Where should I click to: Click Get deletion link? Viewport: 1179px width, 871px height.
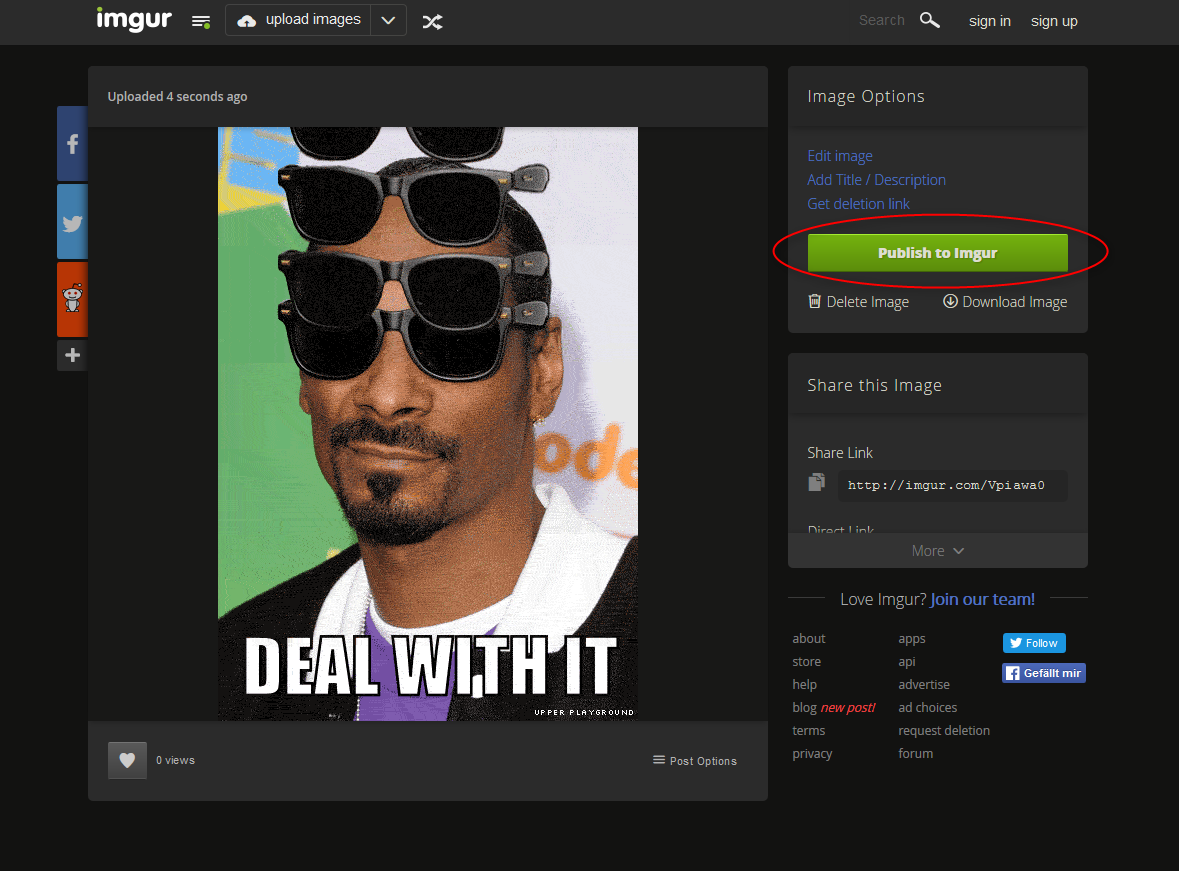tap(858, 204)
